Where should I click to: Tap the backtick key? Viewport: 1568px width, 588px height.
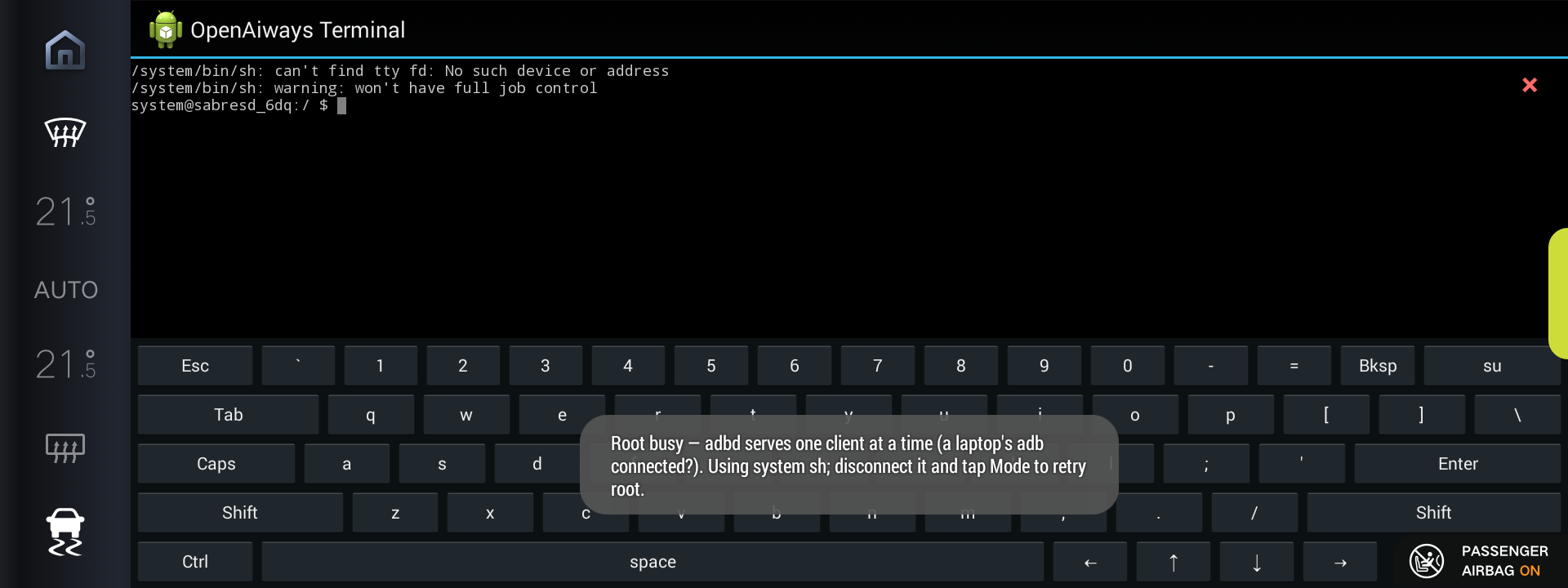[298, 366]
